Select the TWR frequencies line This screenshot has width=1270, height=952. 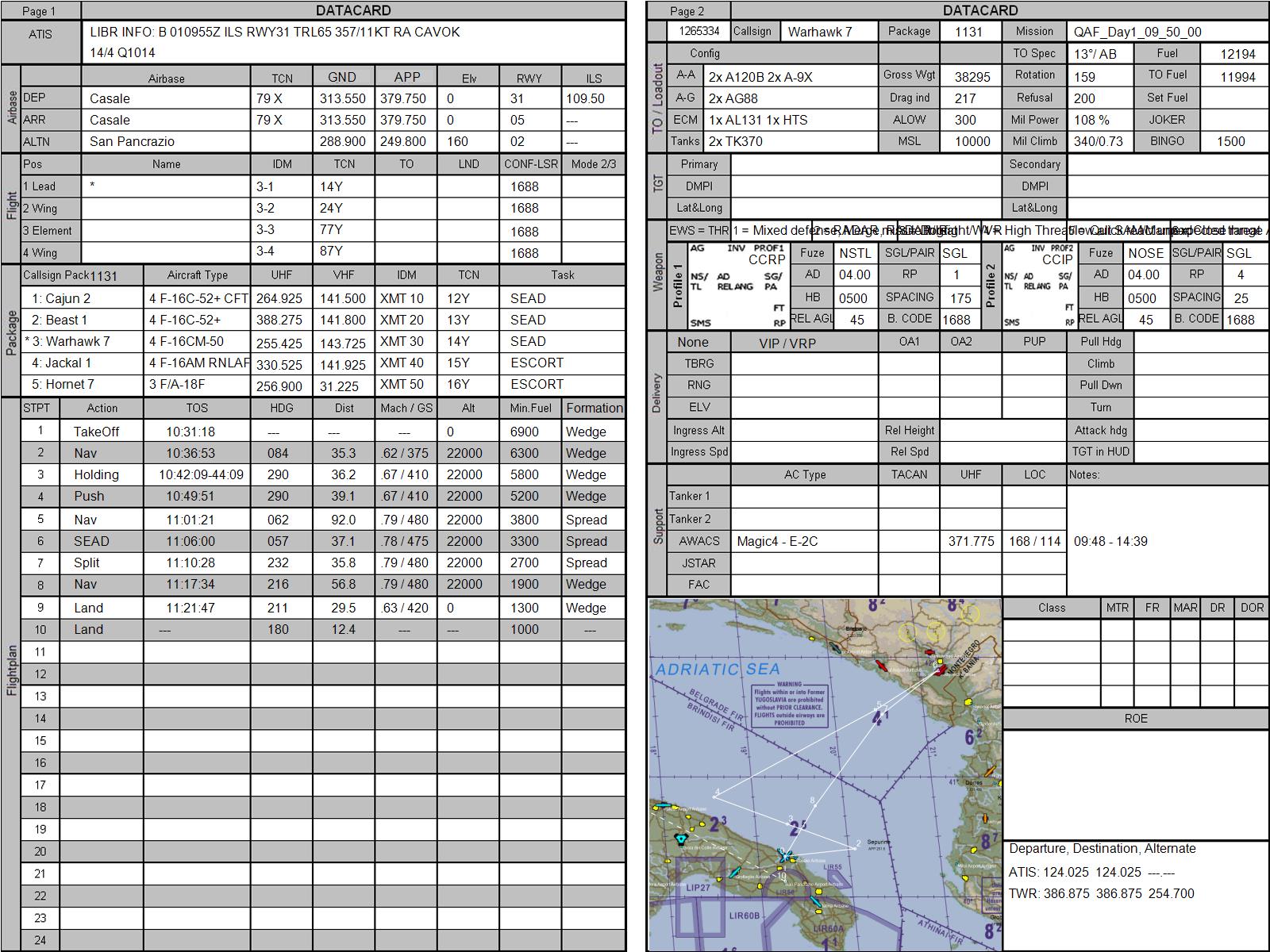pyautogui.click(x=1101, y=893)
